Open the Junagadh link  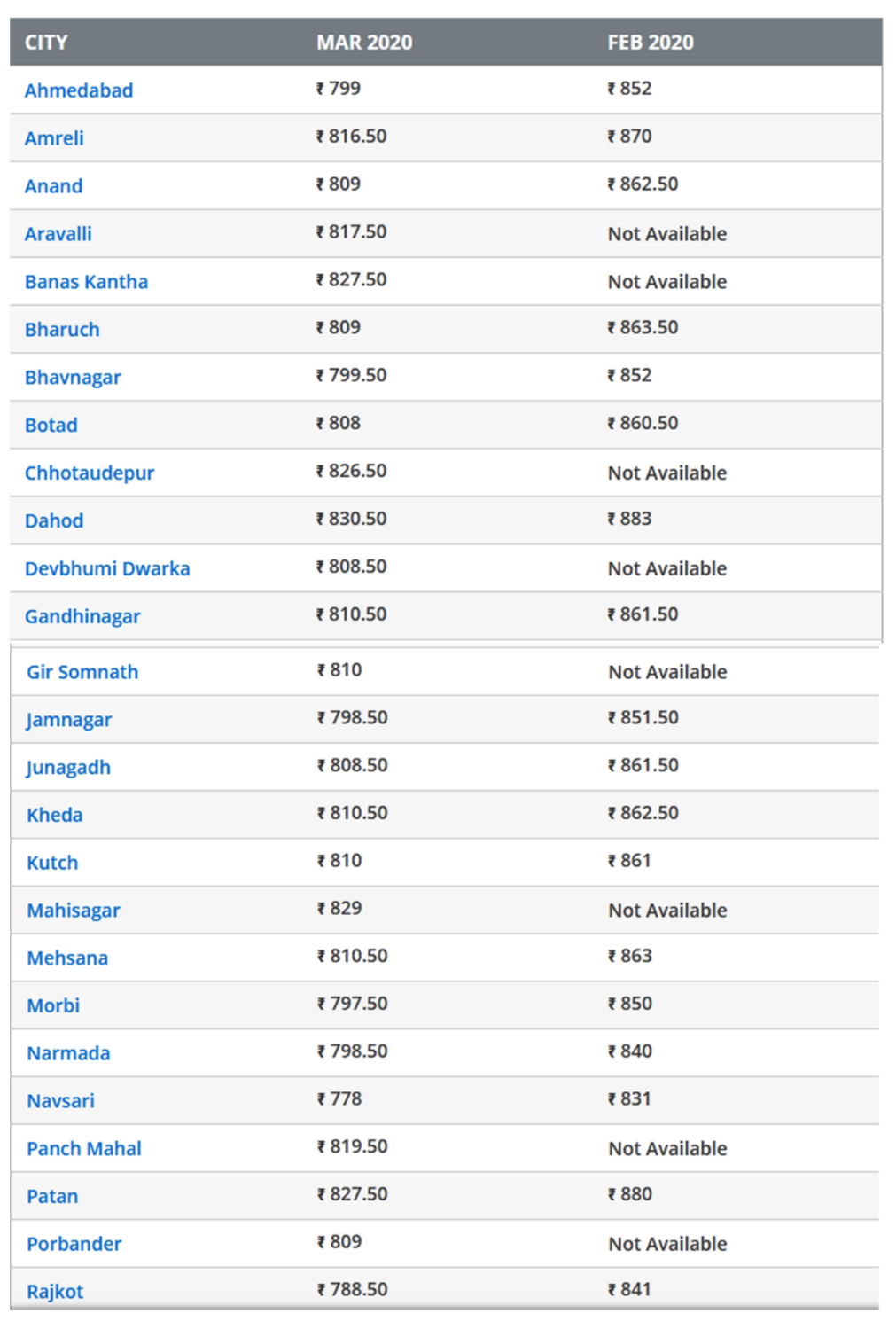coord(68,768)
